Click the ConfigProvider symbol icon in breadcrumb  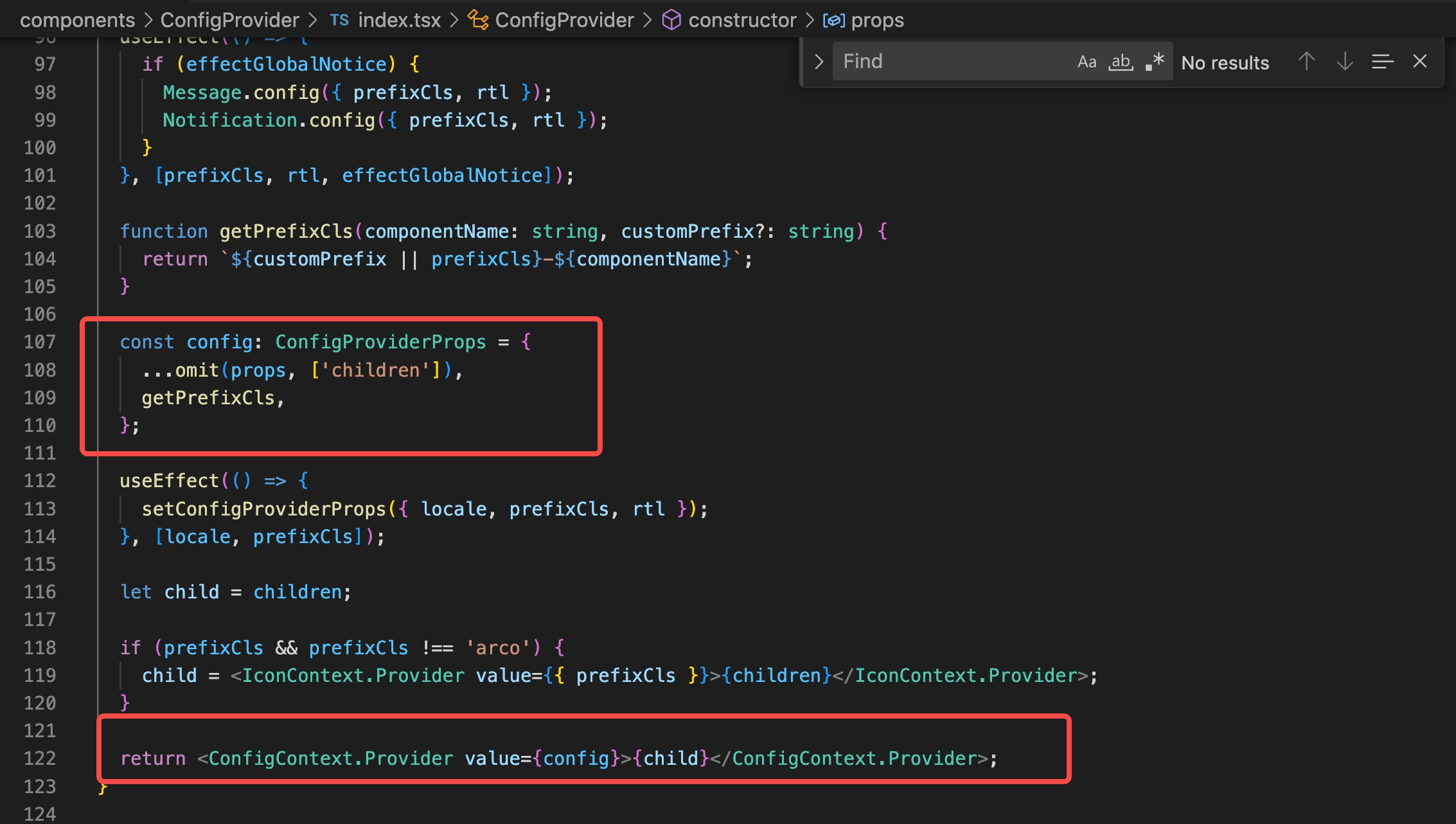click(479, 20)
